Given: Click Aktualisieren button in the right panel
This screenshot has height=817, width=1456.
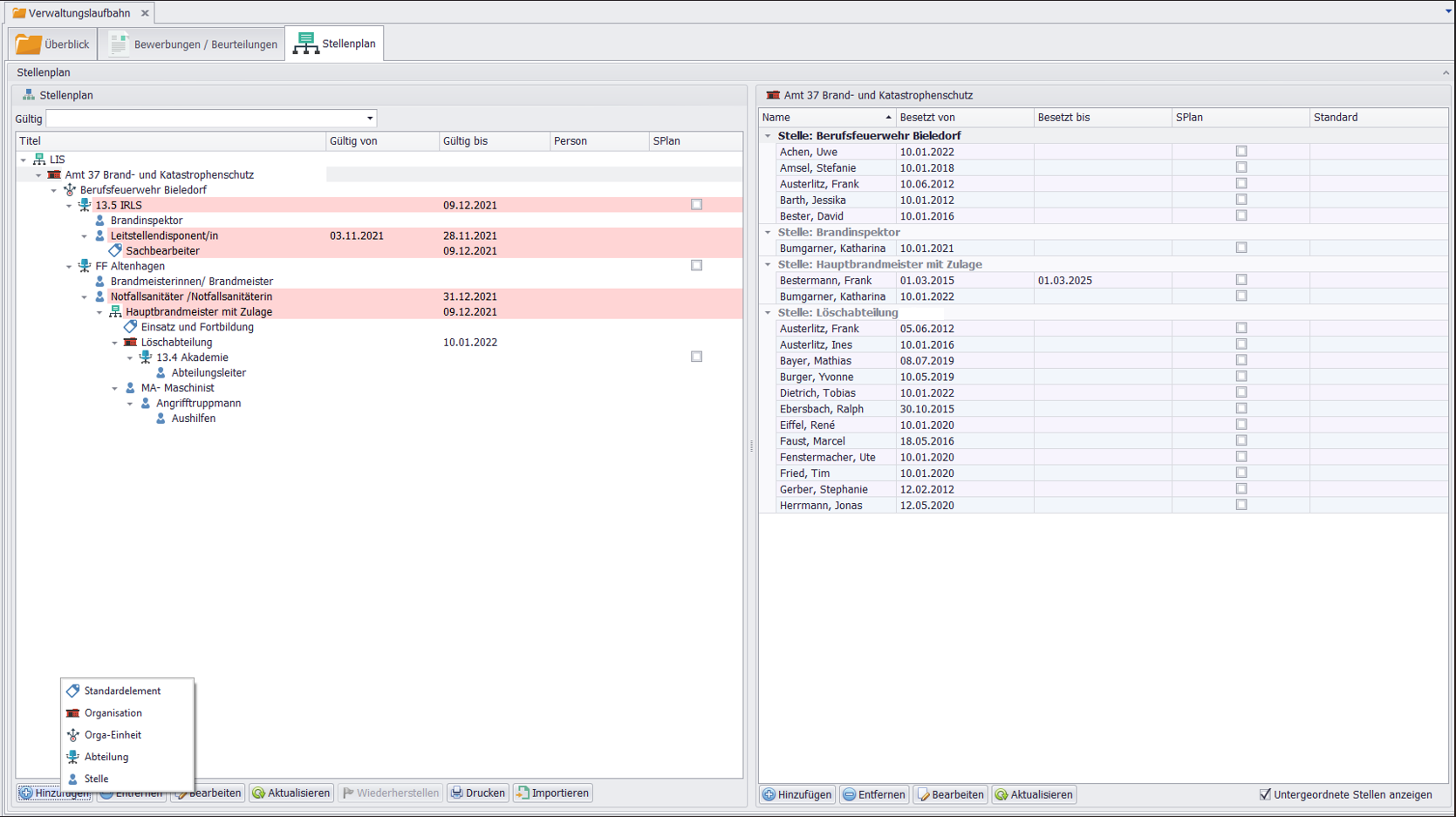Looking at the screenshot, I should tap(1034, 794).
